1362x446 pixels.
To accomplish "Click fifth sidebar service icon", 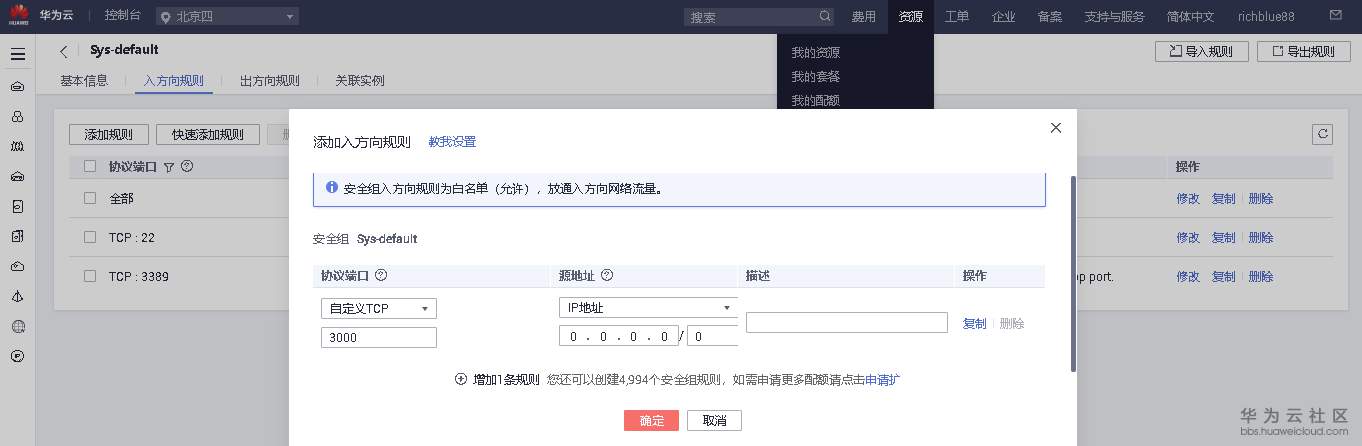I will tap(18, 206).
